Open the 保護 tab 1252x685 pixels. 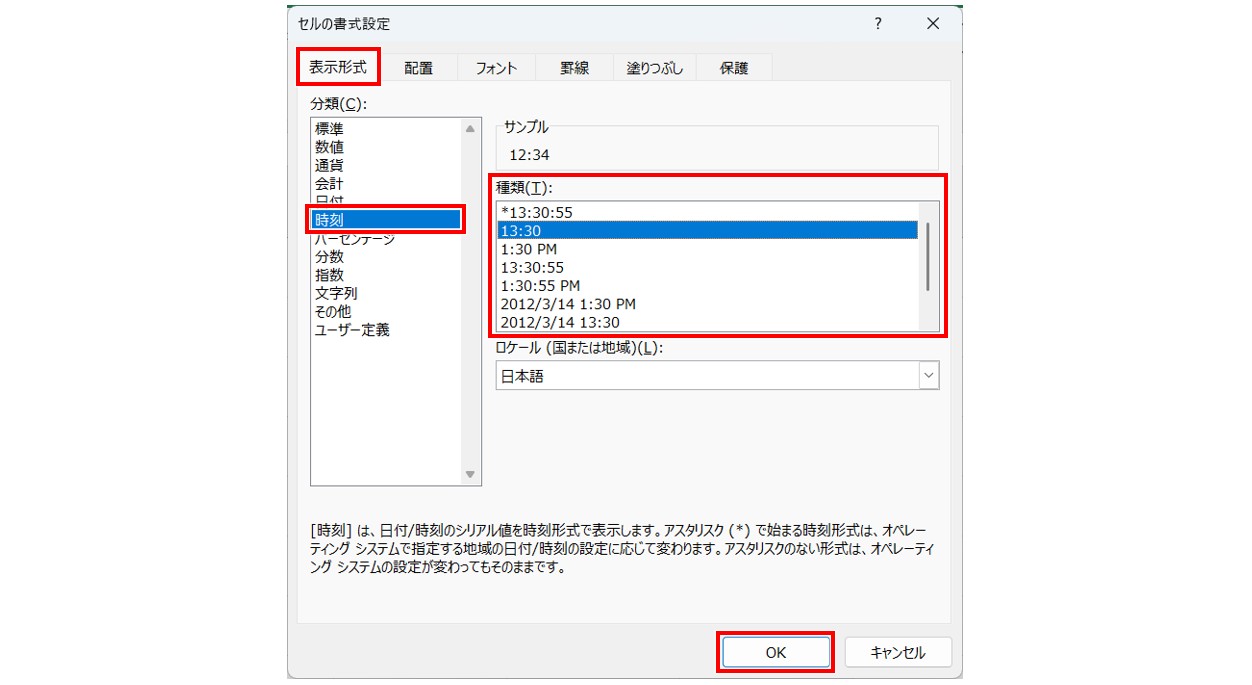734,68
